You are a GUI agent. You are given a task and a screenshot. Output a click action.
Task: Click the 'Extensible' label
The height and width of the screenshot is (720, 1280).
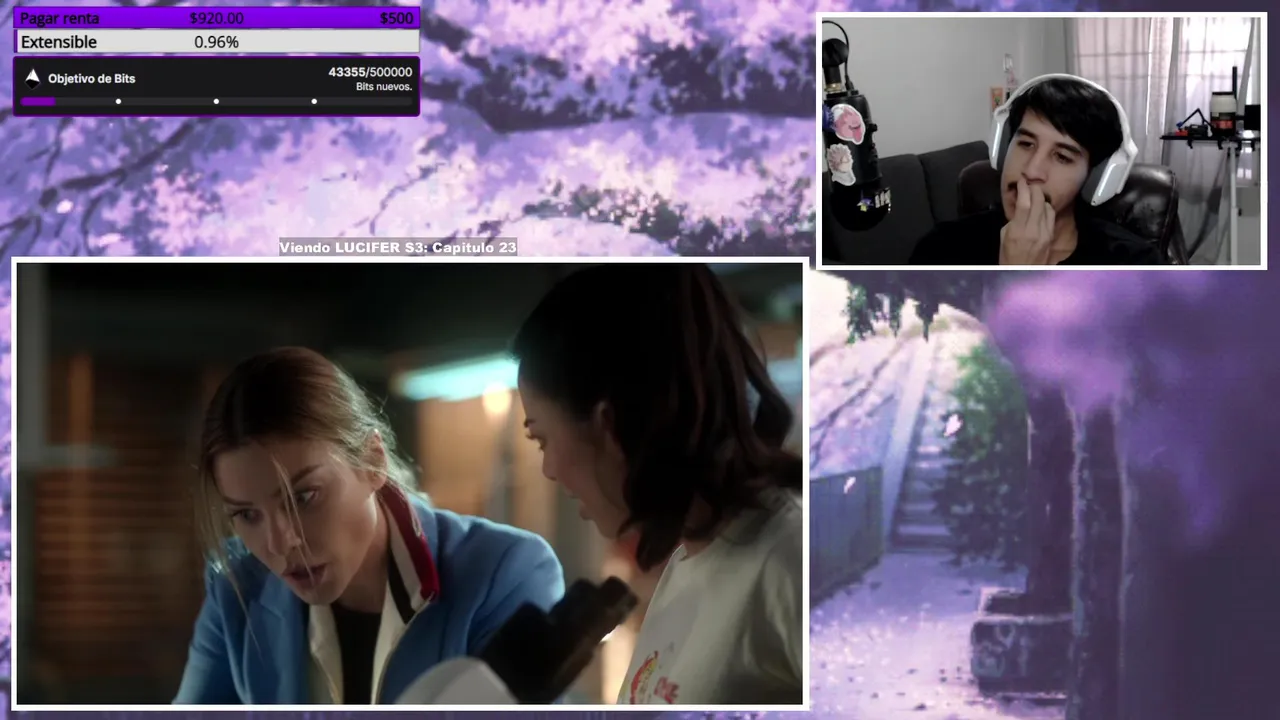(x=59, y=42)
